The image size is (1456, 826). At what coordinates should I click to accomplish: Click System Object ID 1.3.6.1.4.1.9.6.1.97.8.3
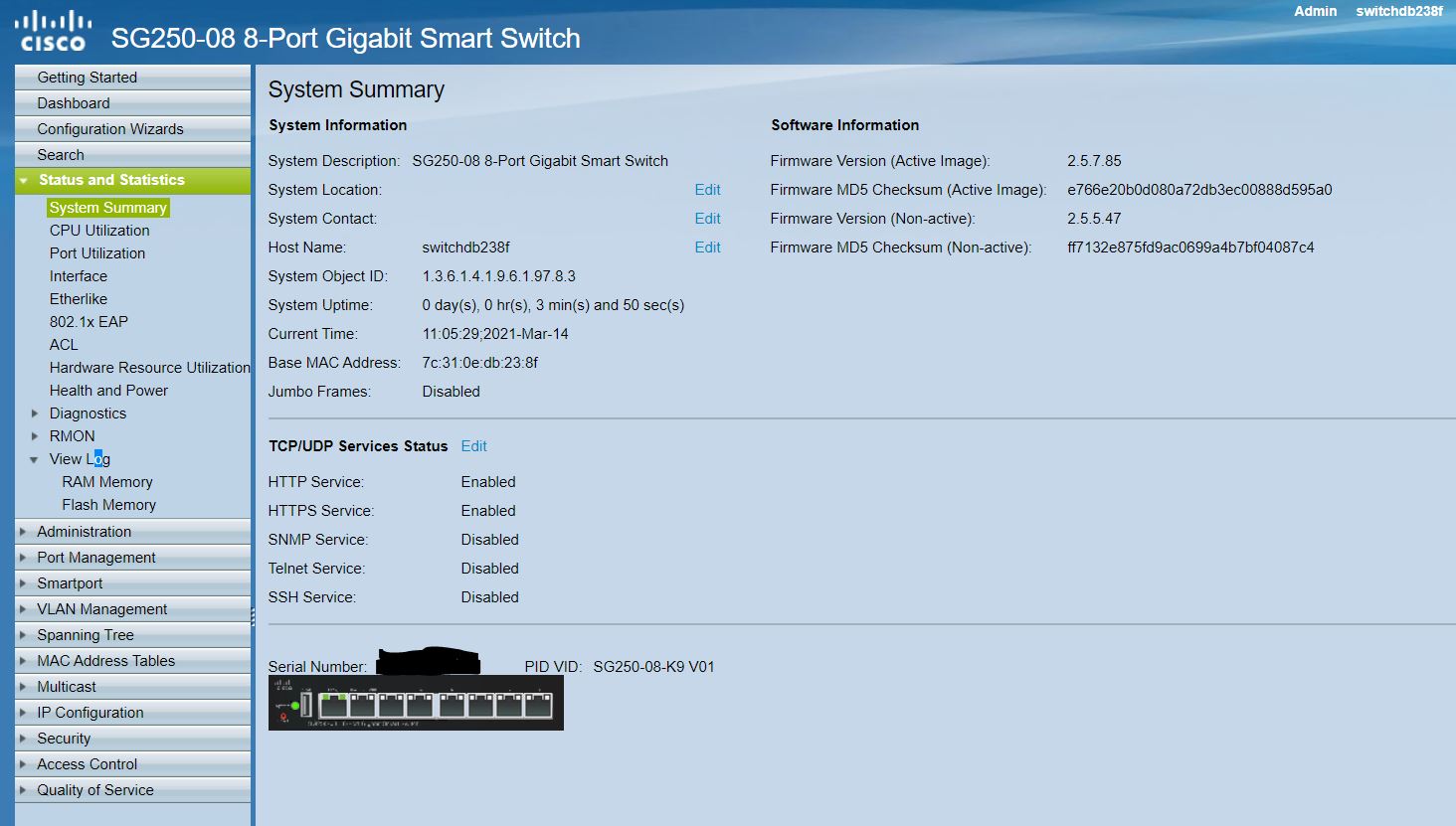click(499, 276)
